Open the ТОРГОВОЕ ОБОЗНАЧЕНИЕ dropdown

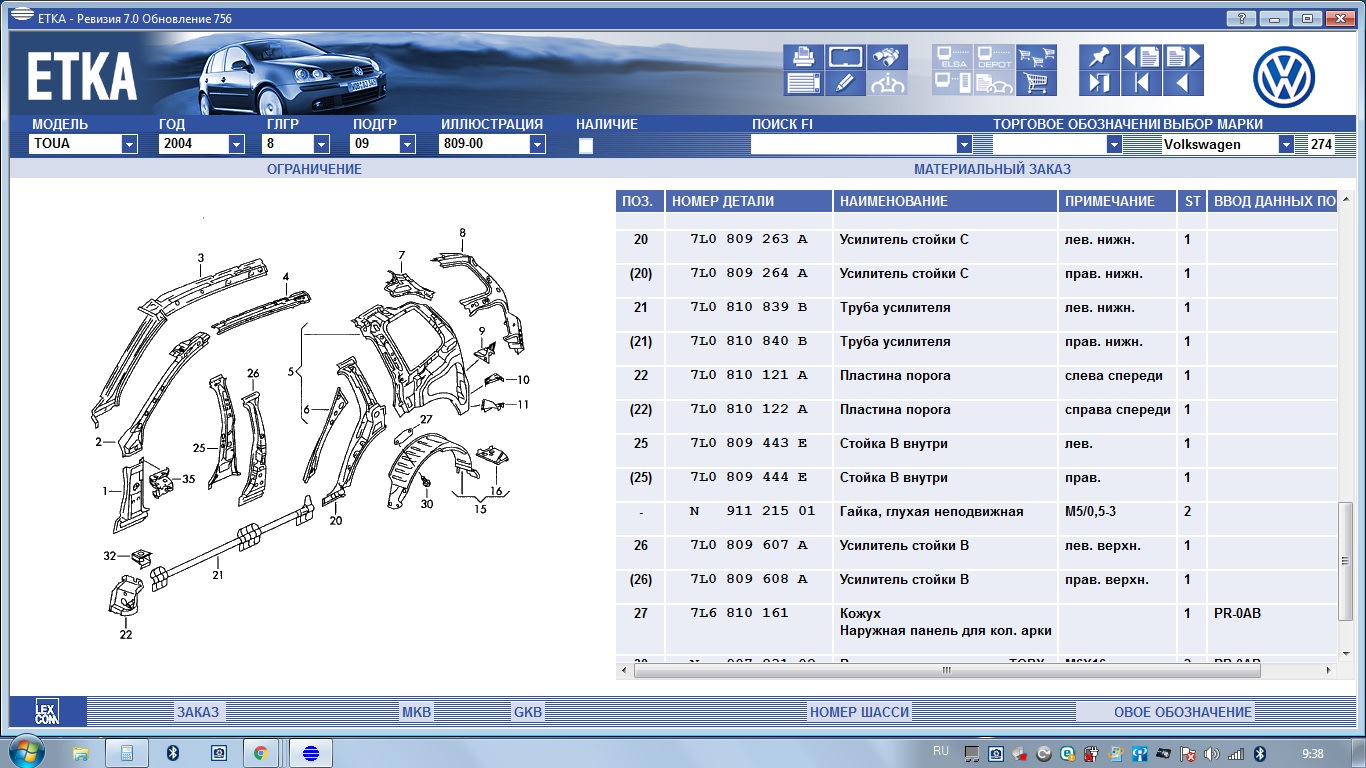tap(1114, 144)
